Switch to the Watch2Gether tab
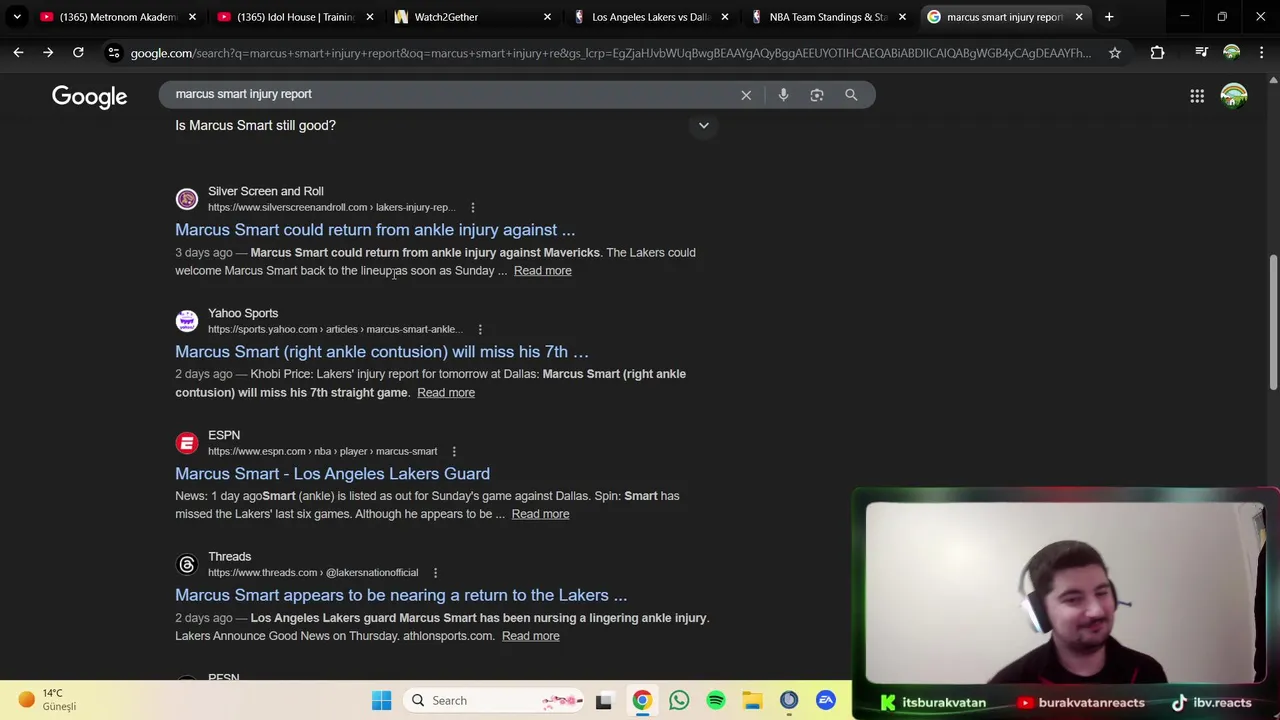The height and width of the screenshot is (720, 1280). pos(471,17)
